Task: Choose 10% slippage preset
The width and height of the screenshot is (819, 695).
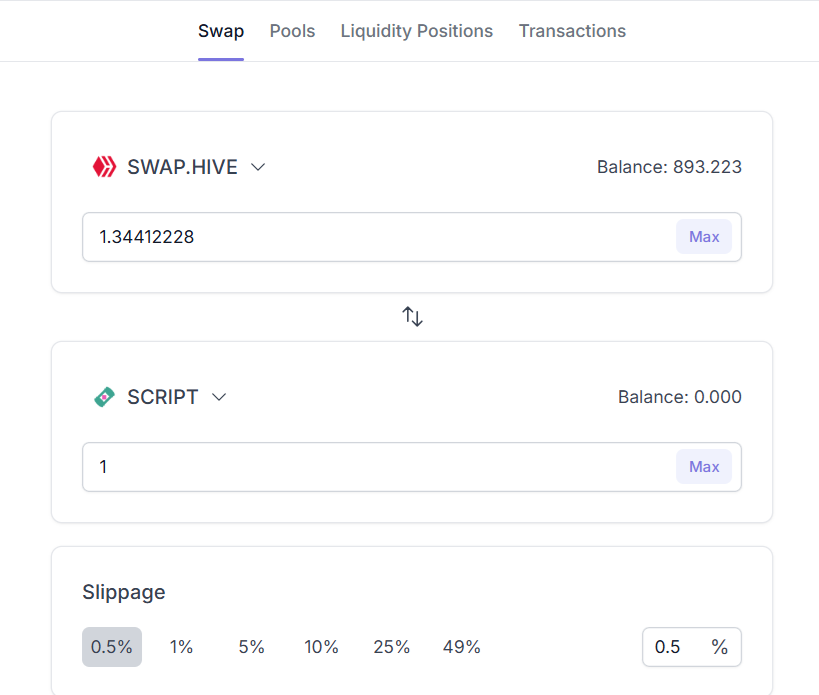Action: coord(321,647)
